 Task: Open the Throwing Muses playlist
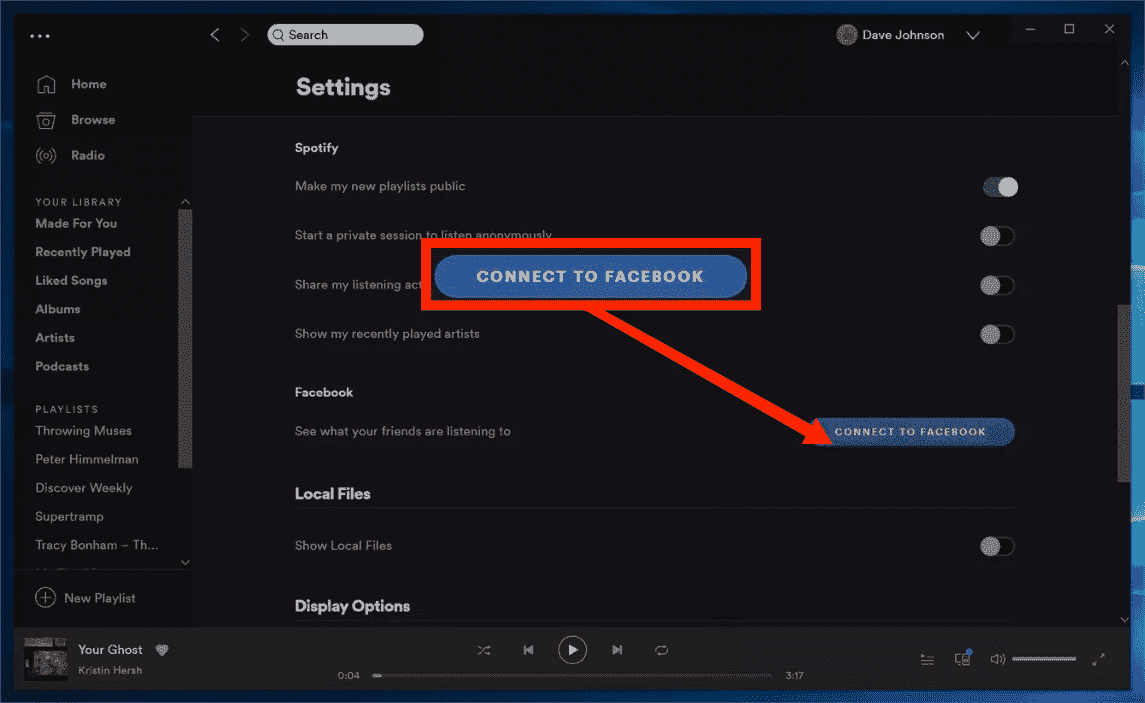click(83, 431)
